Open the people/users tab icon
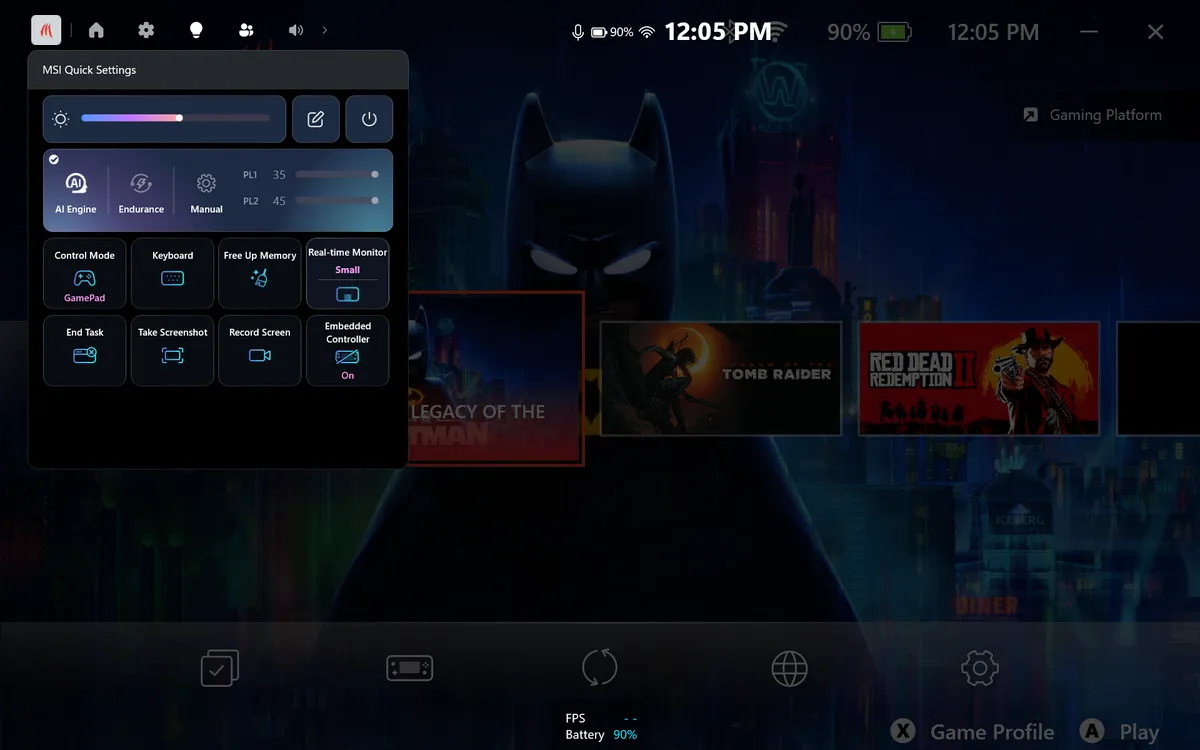The height and width of the screenshot is (750, 1200). point(246,30)
